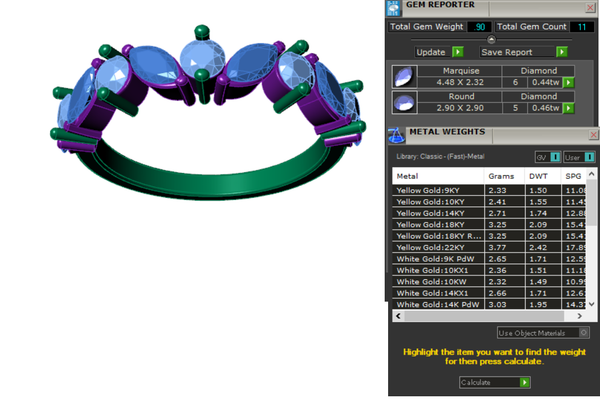Click the Total Gem Count value 11

[x=582, y=27]
